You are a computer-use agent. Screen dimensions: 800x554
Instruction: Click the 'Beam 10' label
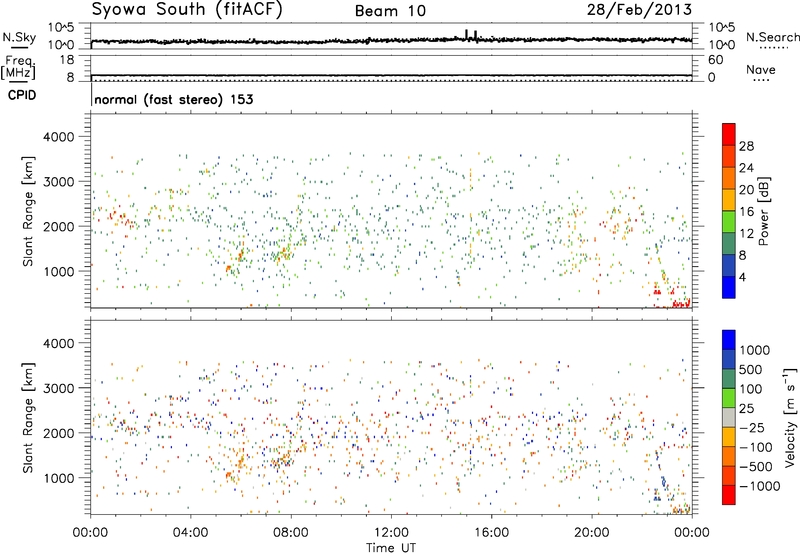pos(390,11)
